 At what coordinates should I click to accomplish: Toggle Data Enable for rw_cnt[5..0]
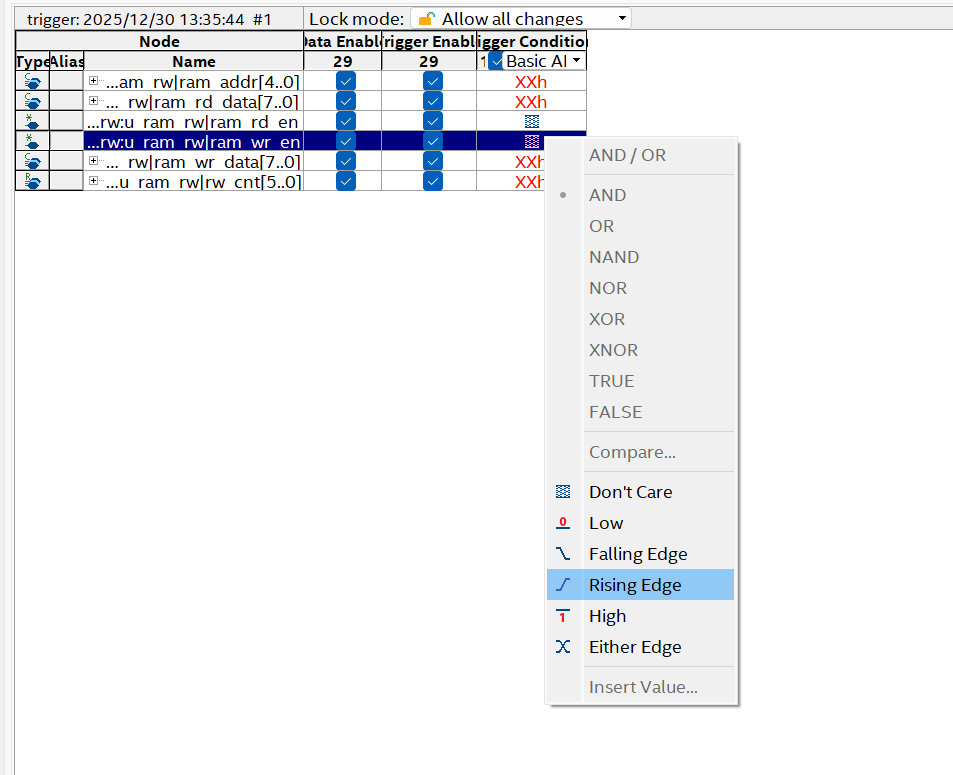[x=346, y=181]
